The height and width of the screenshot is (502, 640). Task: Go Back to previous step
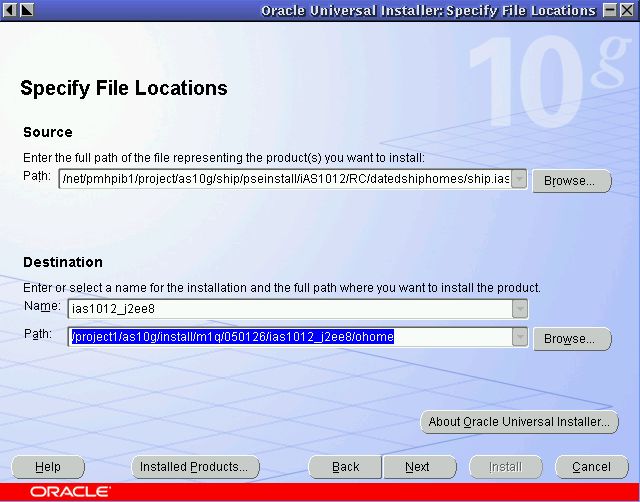[345, 467]
